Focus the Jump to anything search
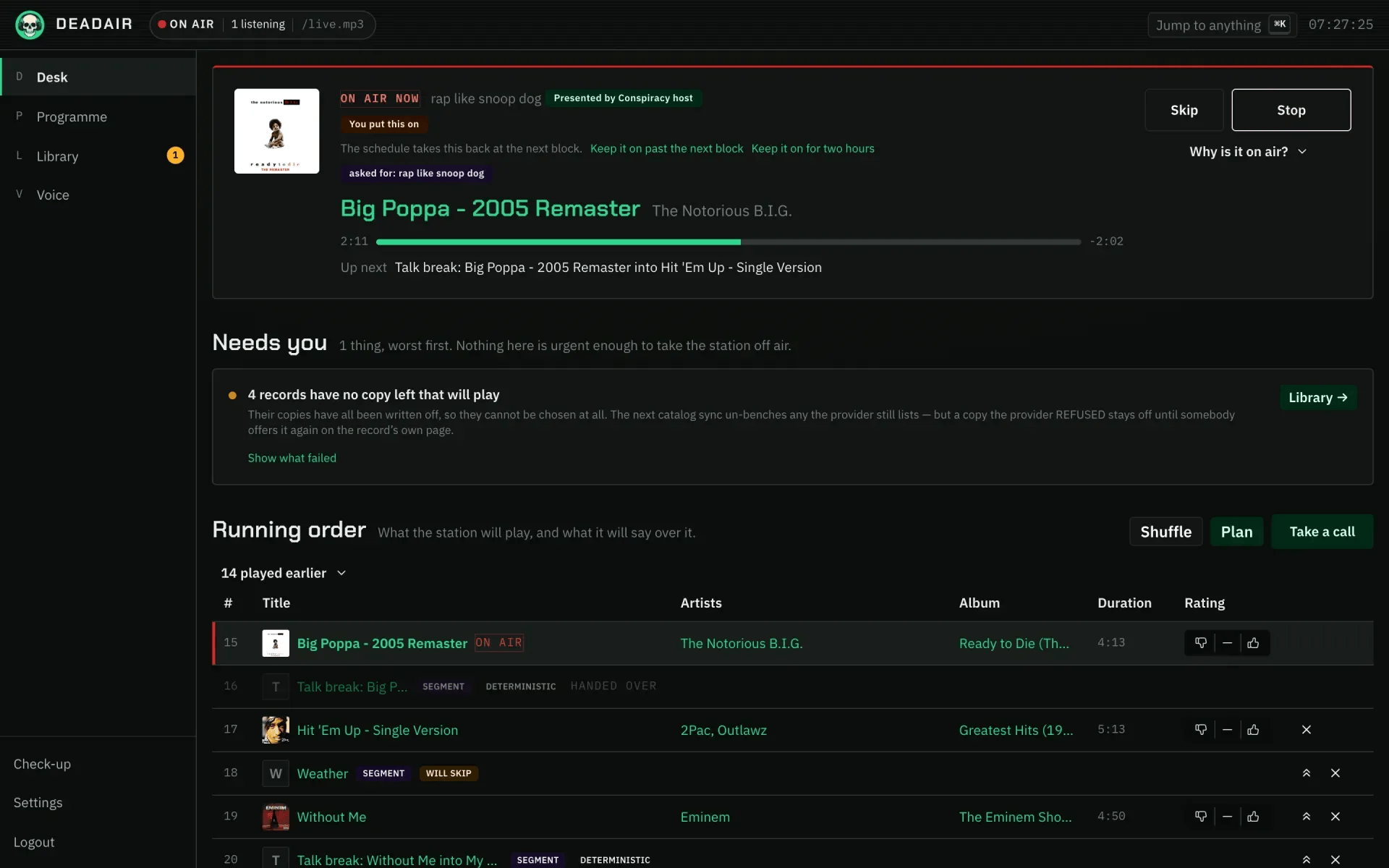The height and width of the screenshot is (868, 1389). point(1223,25)
